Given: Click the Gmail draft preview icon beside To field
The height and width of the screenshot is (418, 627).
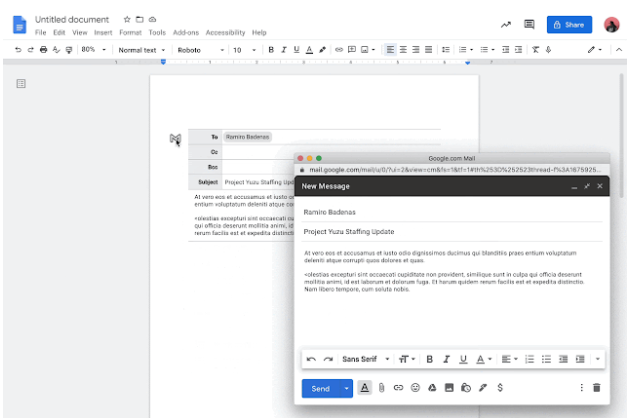Looking at the screenshot, I should [175, 139].
